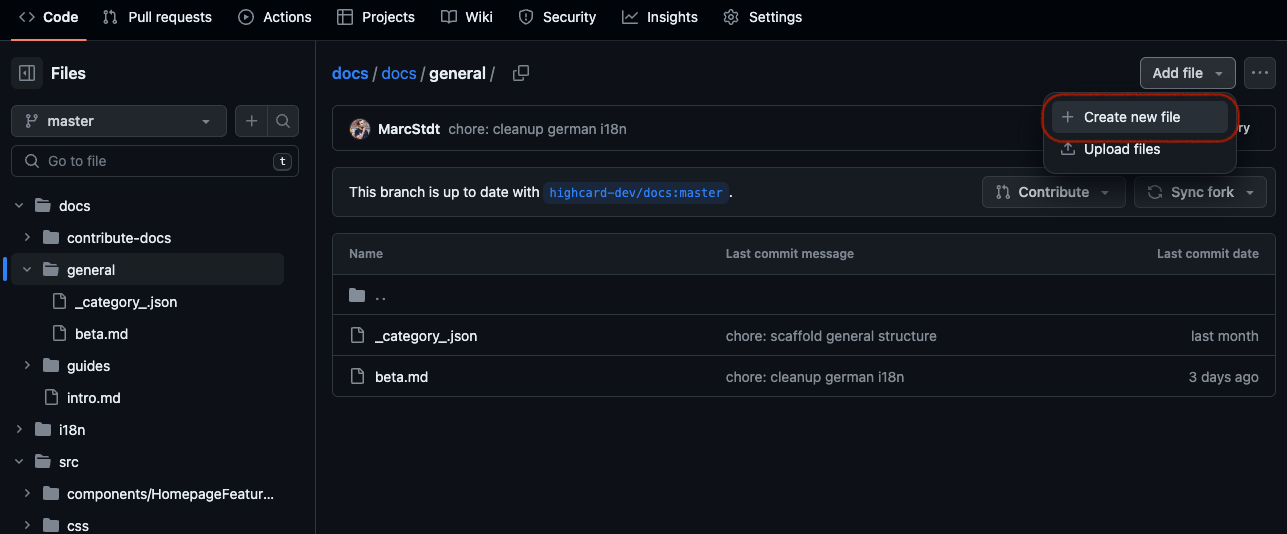Collapse the file tree side panel icon
Image resolution: width=1287 pixels, height=534 pixels.
click(27, 73)
